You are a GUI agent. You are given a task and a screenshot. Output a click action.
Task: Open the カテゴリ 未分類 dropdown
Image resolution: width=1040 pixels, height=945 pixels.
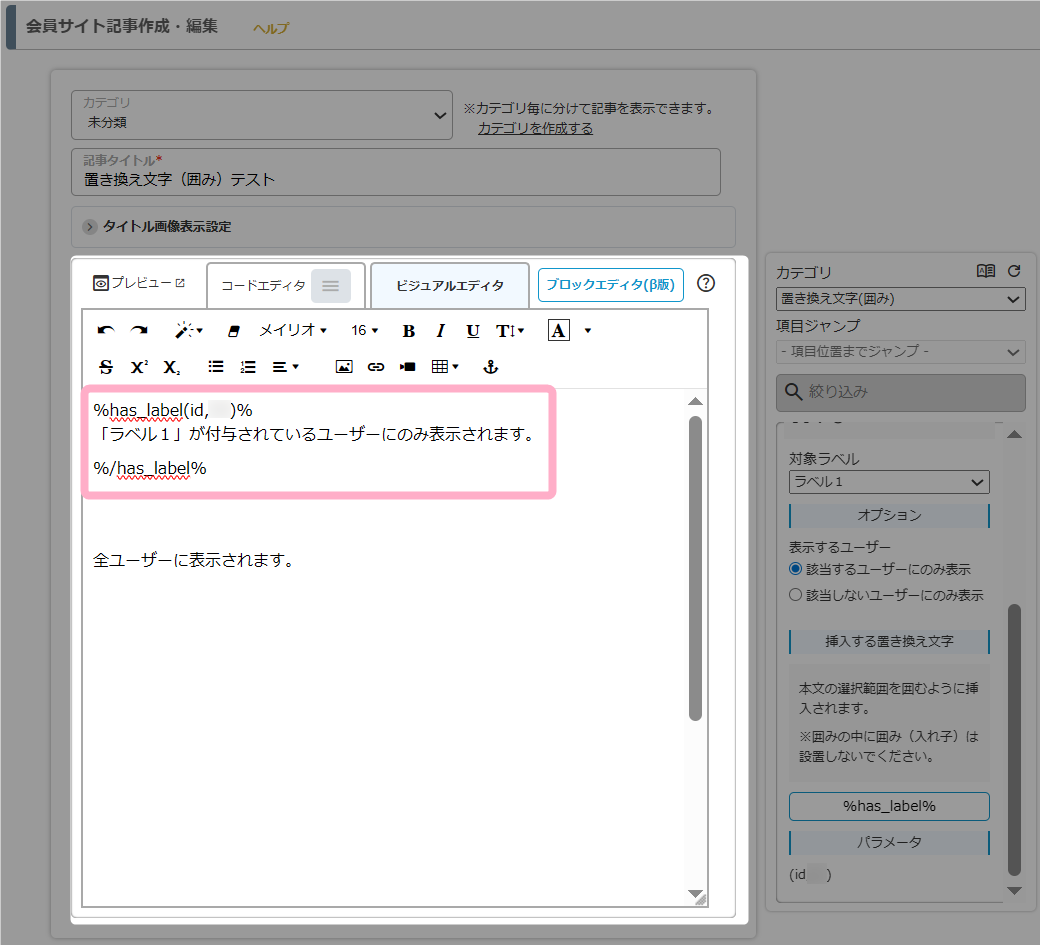(x=261, y=115)
